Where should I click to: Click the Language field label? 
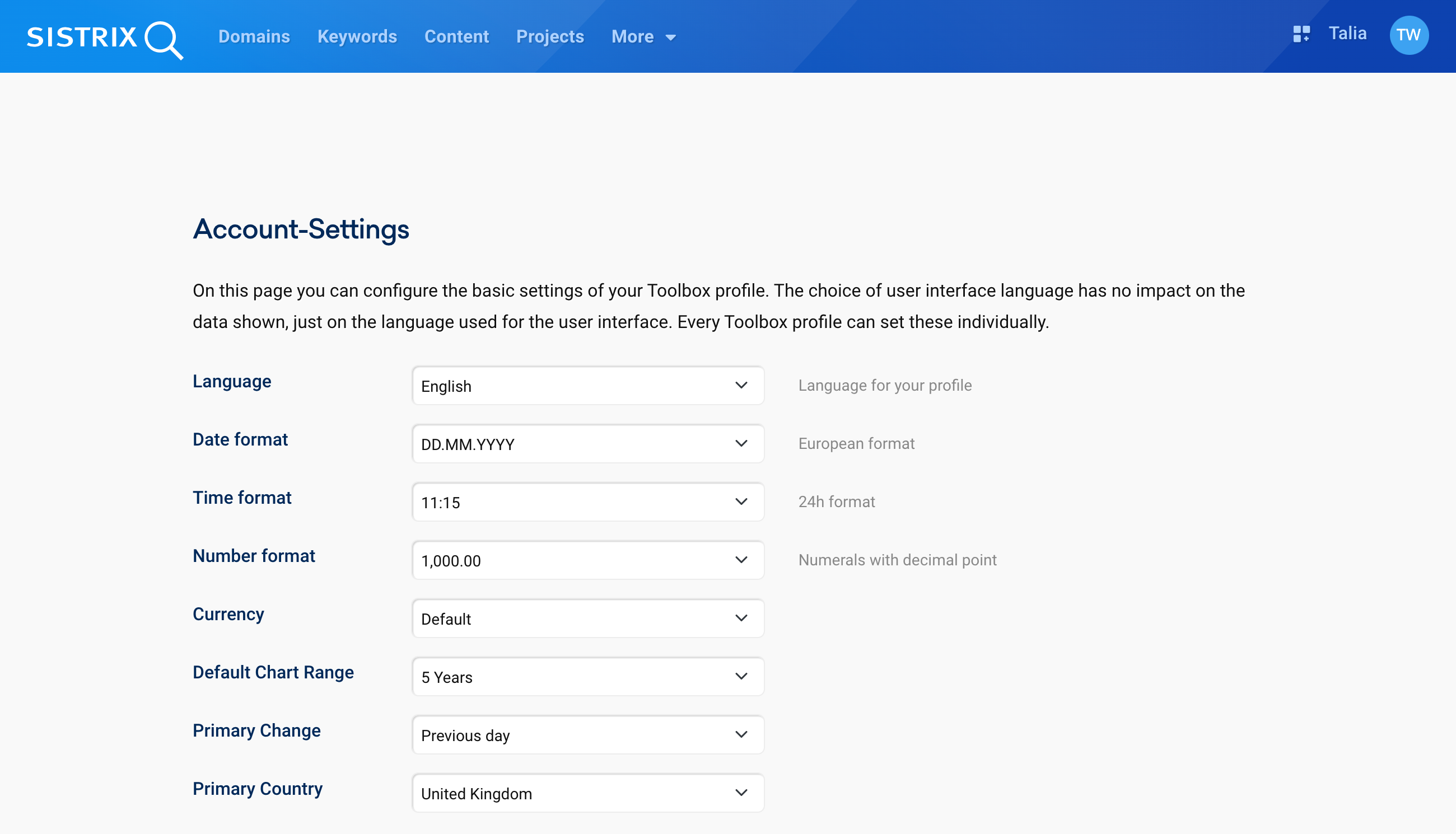click(x=232, y=382)
